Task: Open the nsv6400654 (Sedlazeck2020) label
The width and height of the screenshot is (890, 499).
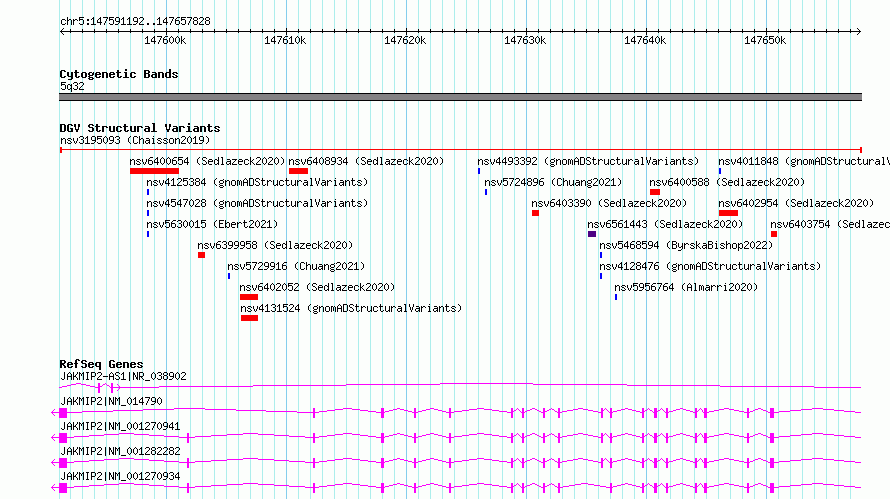Action: point(207,161)
